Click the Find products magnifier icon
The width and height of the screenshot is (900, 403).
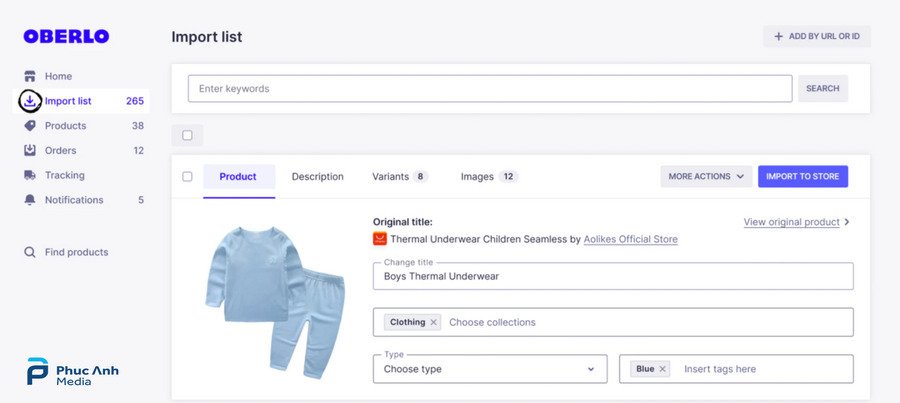(30, 252)
